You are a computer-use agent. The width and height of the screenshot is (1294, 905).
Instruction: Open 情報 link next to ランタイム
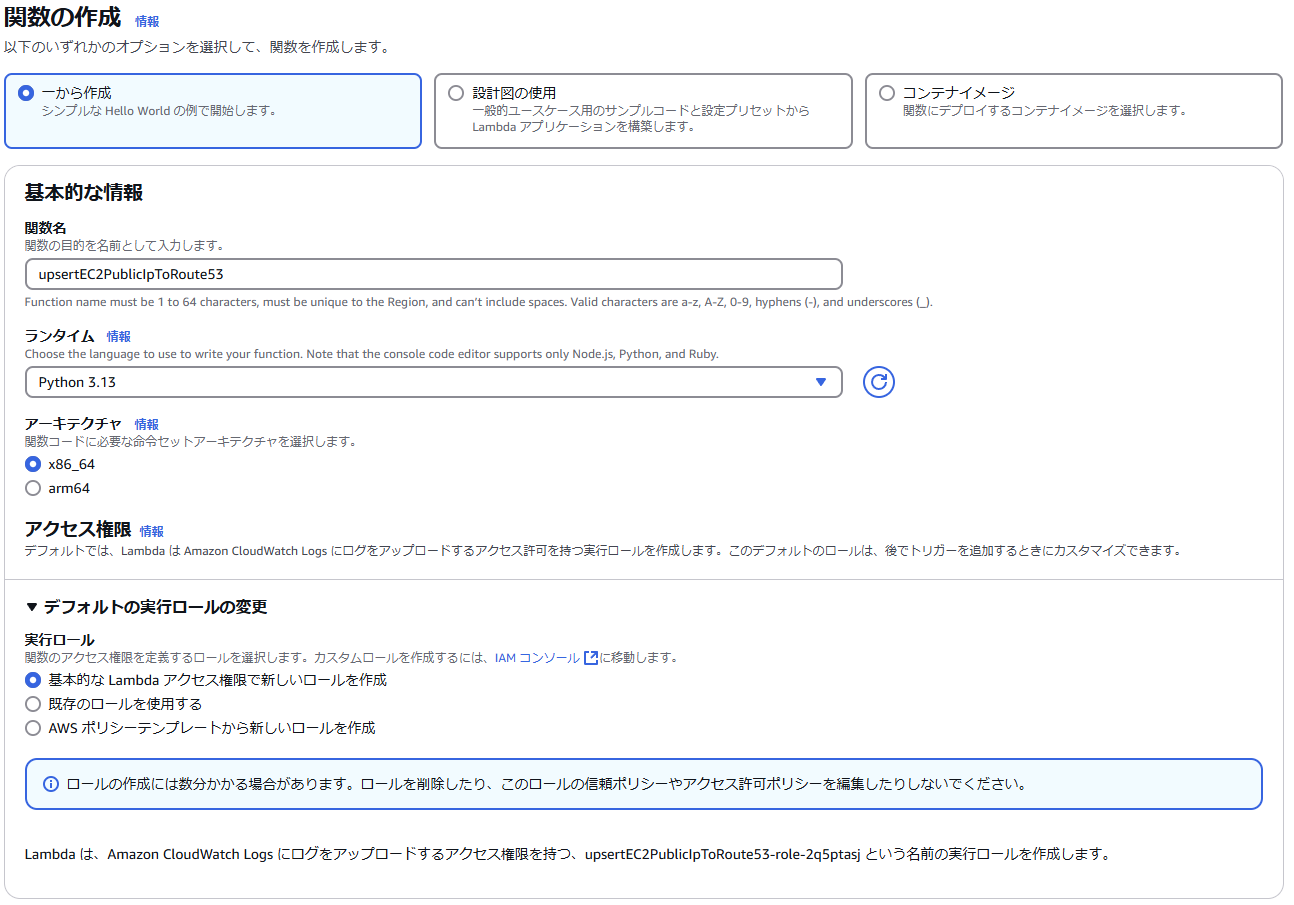click(119, 337)
